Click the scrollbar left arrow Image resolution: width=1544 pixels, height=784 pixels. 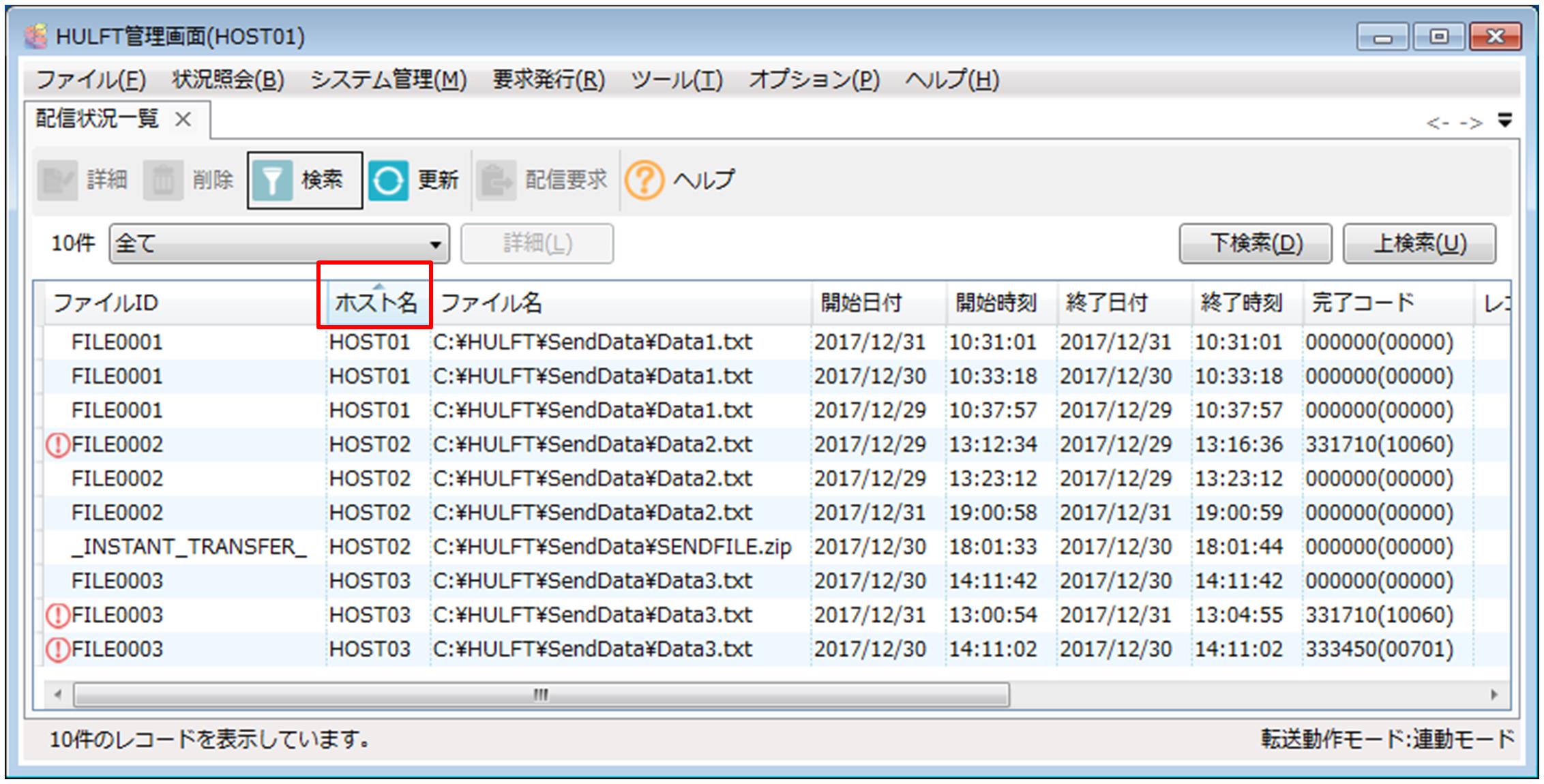57,695
